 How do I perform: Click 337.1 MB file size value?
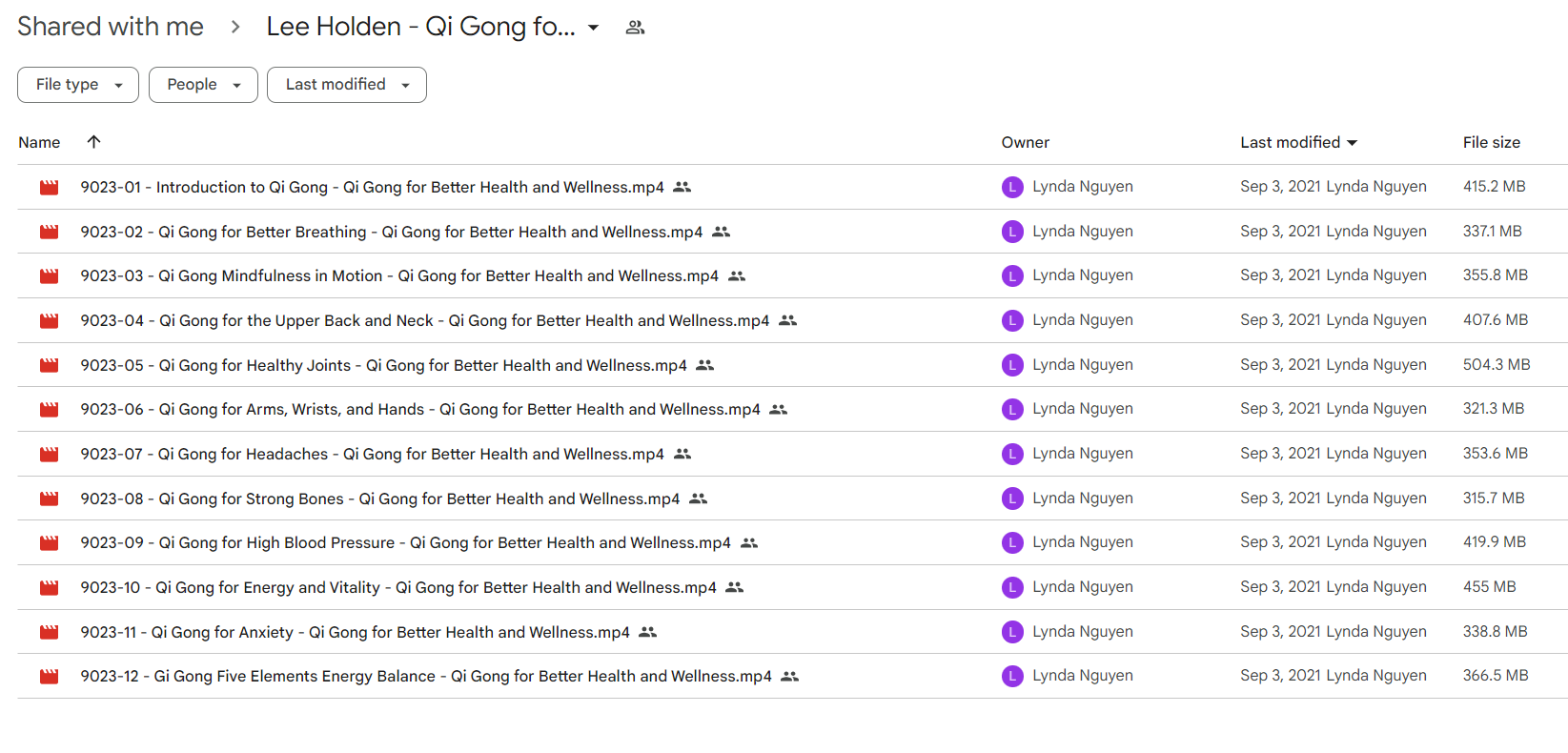[1493, 232]
